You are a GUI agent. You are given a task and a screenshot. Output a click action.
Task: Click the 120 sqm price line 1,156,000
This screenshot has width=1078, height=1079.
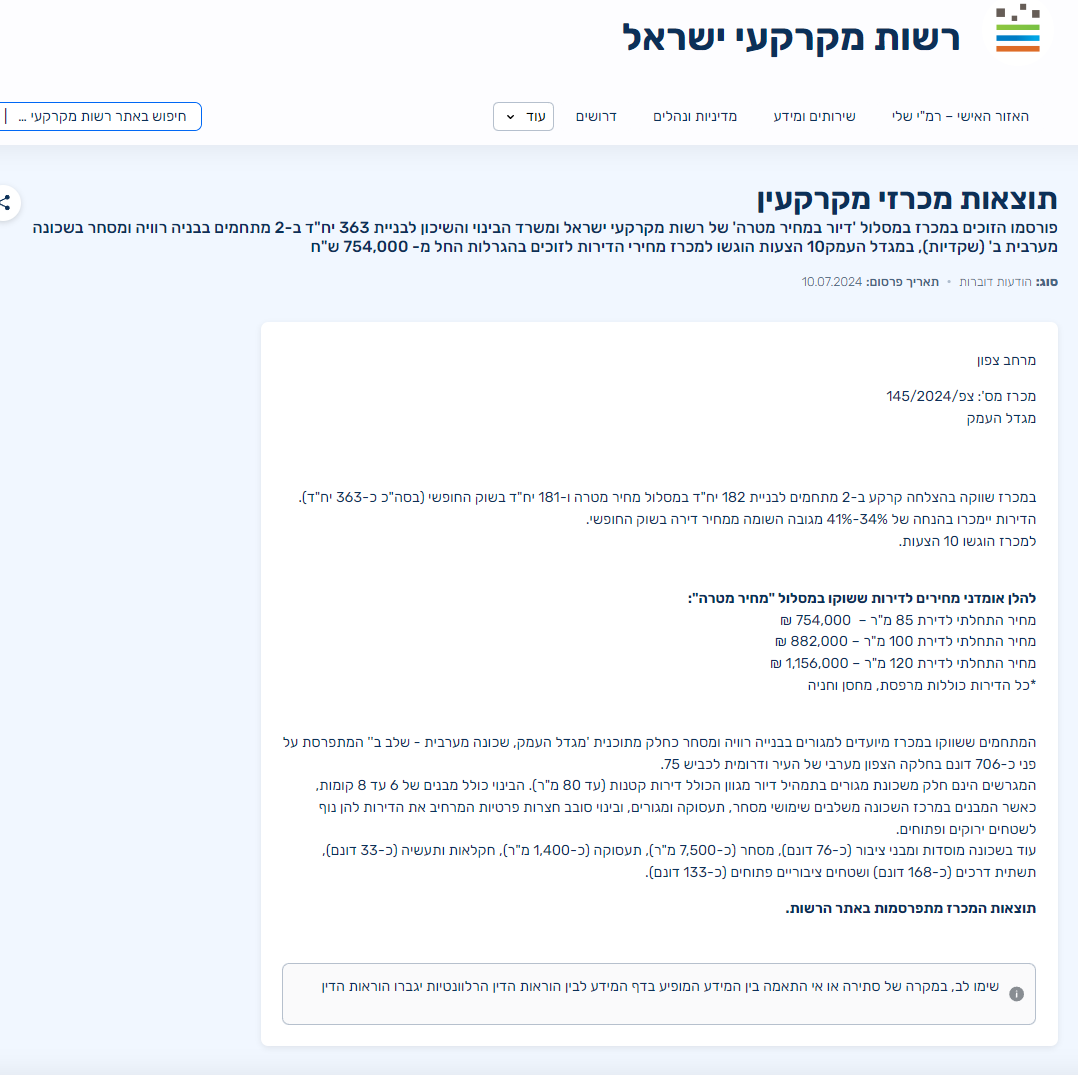pos(903,663)
